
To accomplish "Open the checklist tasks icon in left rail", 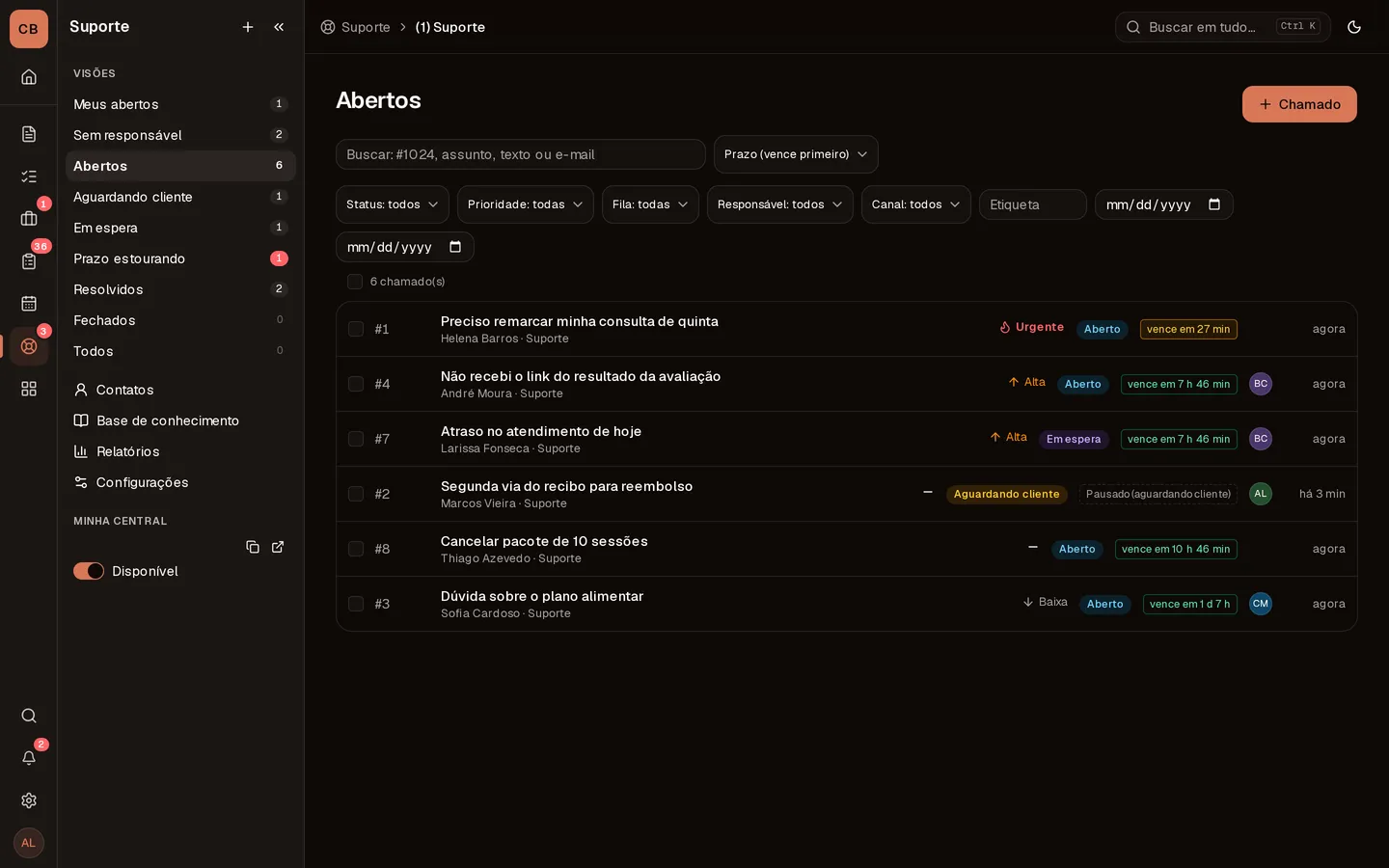I will 29,176.
